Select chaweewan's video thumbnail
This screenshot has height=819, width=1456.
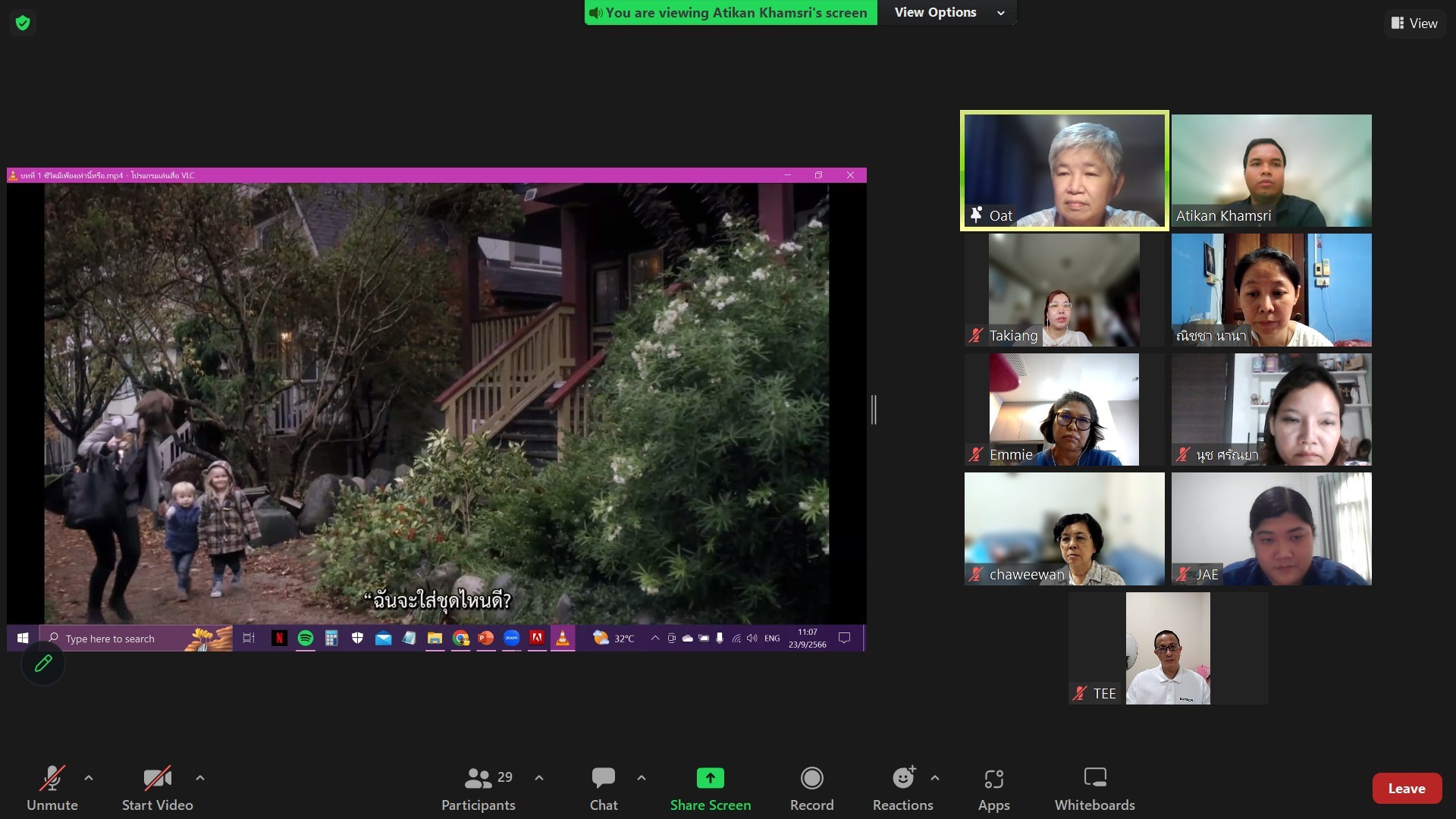tap(1065, 529)
